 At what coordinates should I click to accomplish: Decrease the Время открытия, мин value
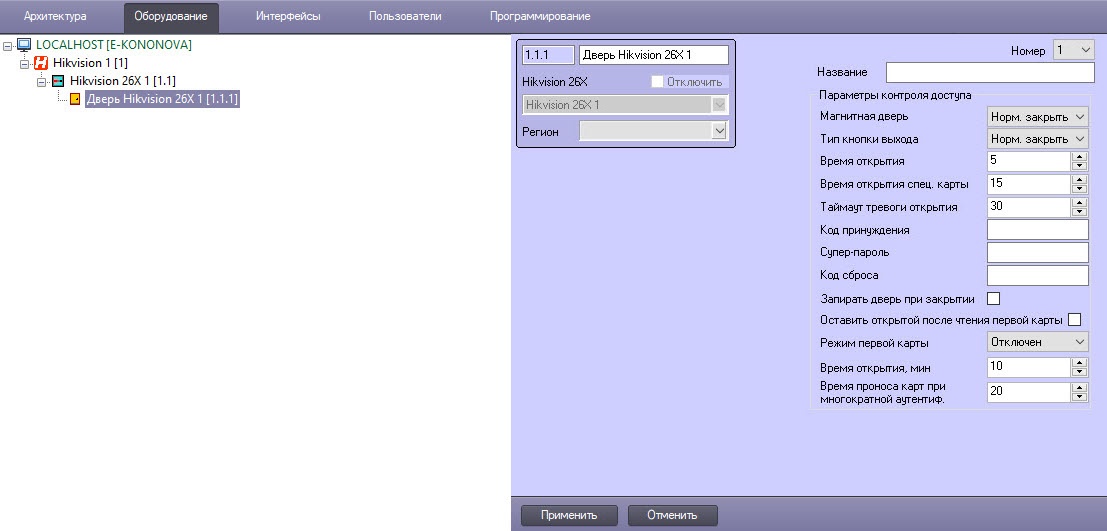coord(1079,372)
